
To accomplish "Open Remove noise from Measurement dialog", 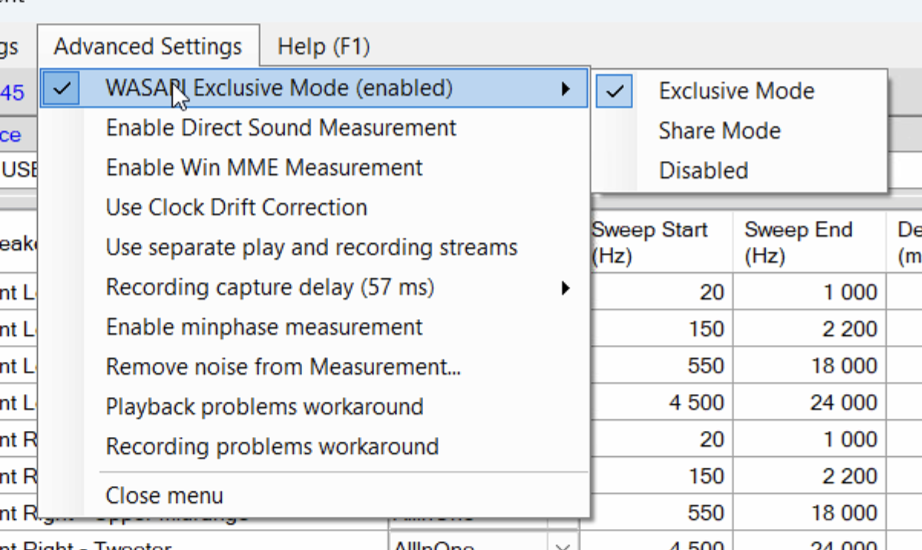I will click(x=283, y=367).
